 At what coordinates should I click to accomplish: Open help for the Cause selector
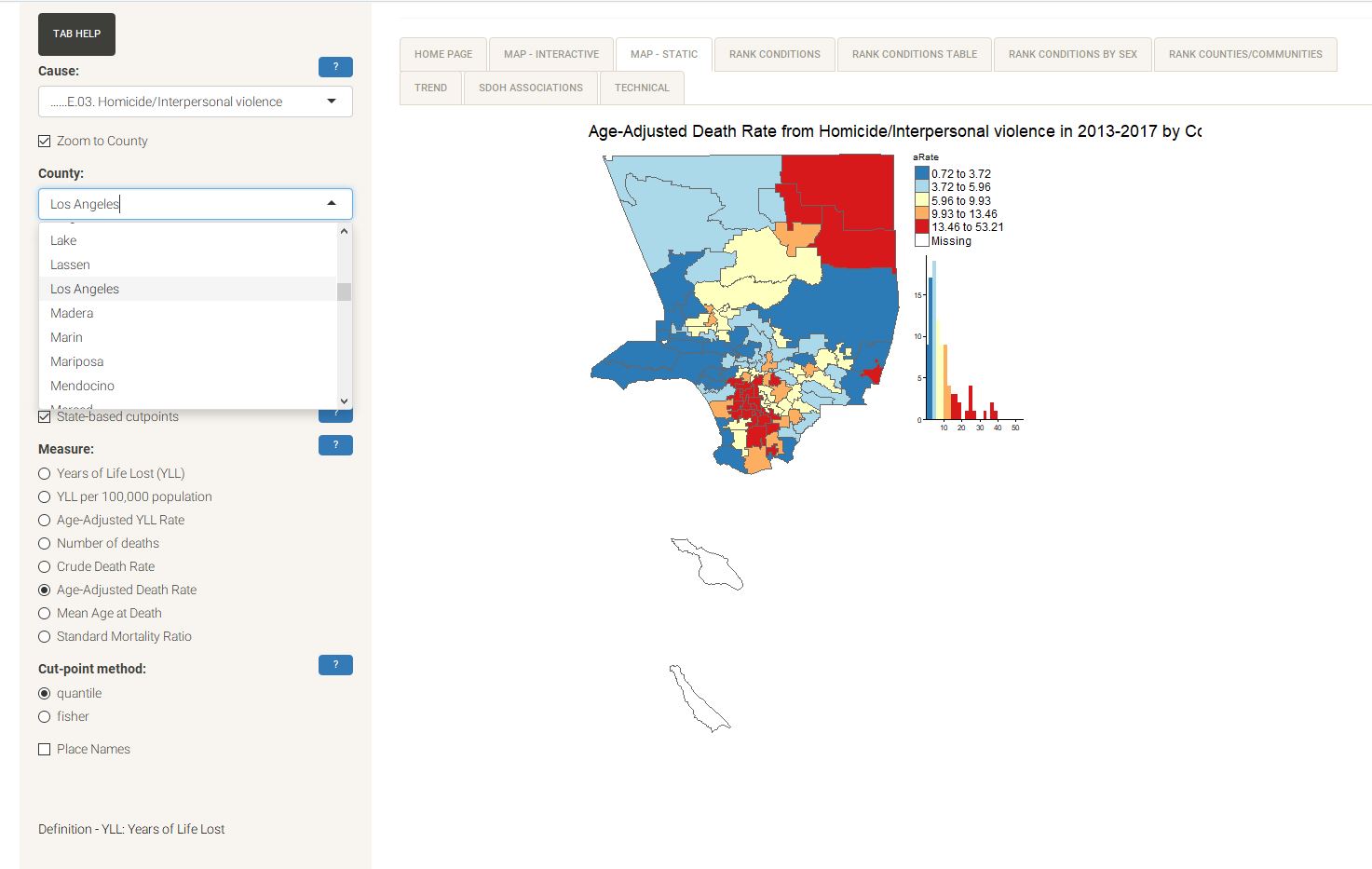coord(335,67)
